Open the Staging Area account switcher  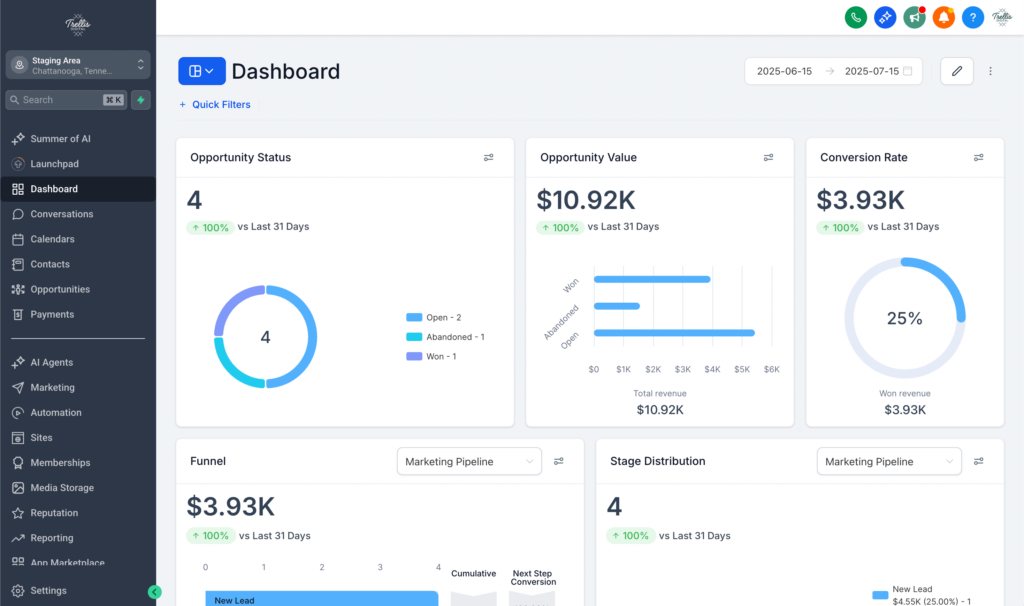click(77, 65)
